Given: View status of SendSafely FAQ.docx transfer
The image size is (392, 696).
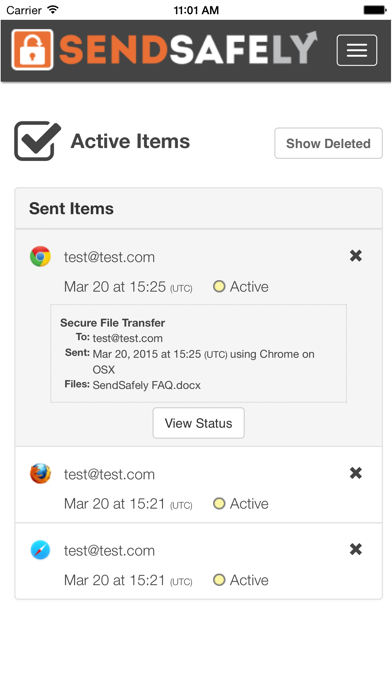Looking at the screenshot, I should (198, 423).
